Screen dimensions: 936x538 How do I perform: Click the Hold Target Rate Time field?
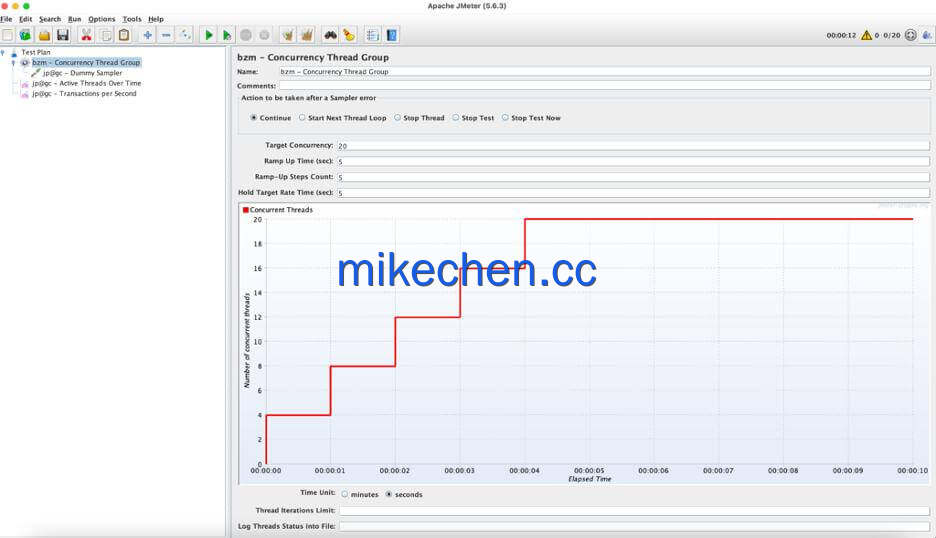click(x=633, y=193)
